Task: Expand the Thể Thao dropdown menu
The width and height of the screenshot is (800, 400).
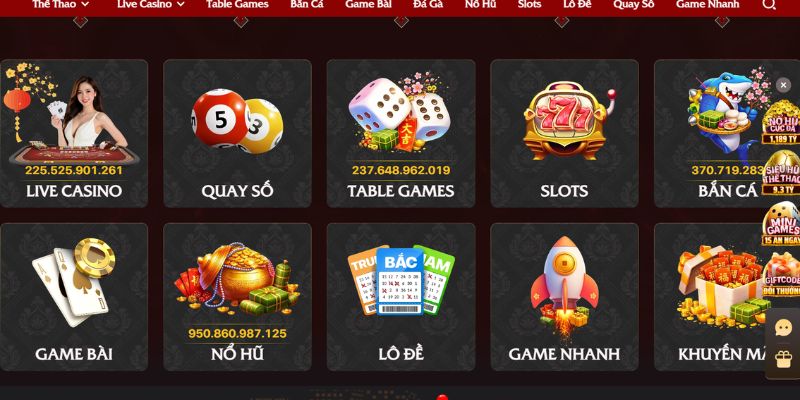Action: 61,5
